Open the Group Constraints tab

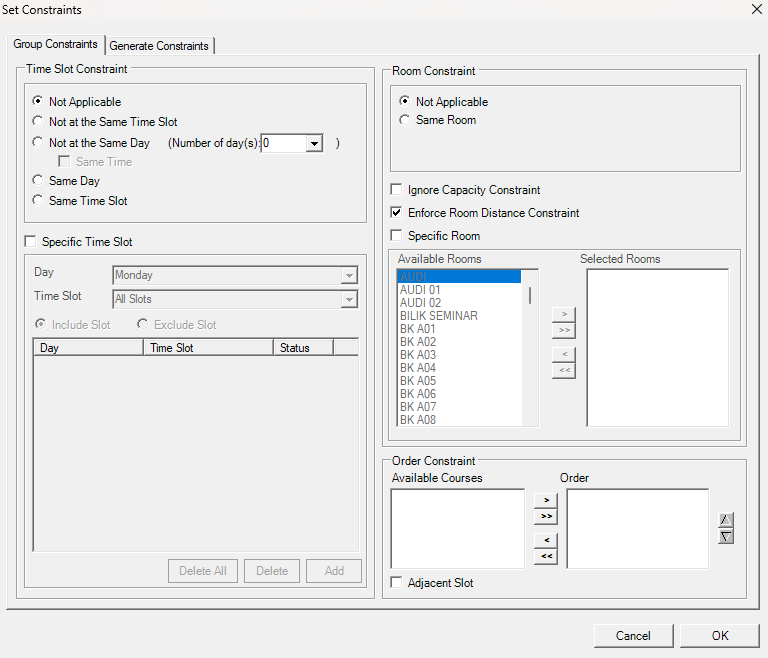[x=56, y=45]
